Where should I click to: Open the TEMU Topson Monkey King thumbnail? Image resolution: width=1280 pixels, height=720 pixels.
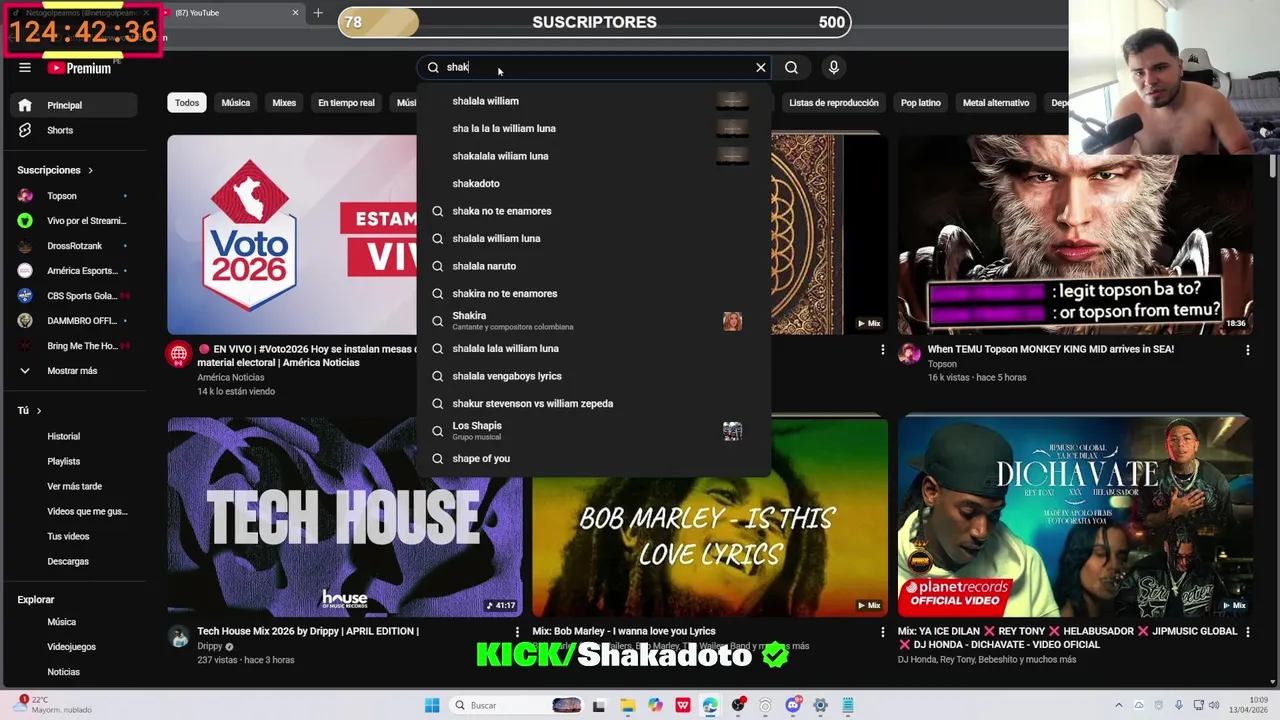point(1075,234)
